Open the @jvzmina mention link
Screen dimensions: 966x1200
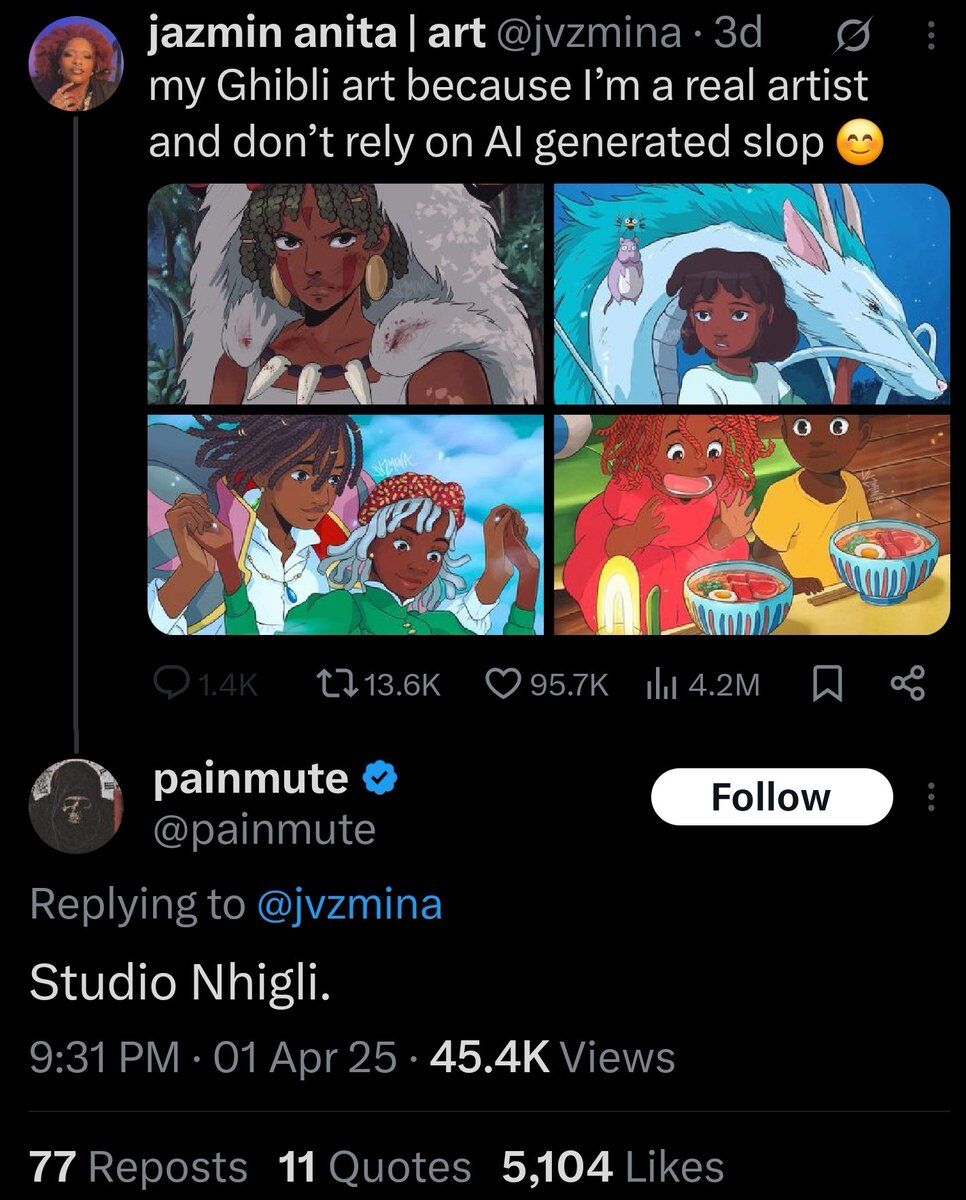coord(349,904)
